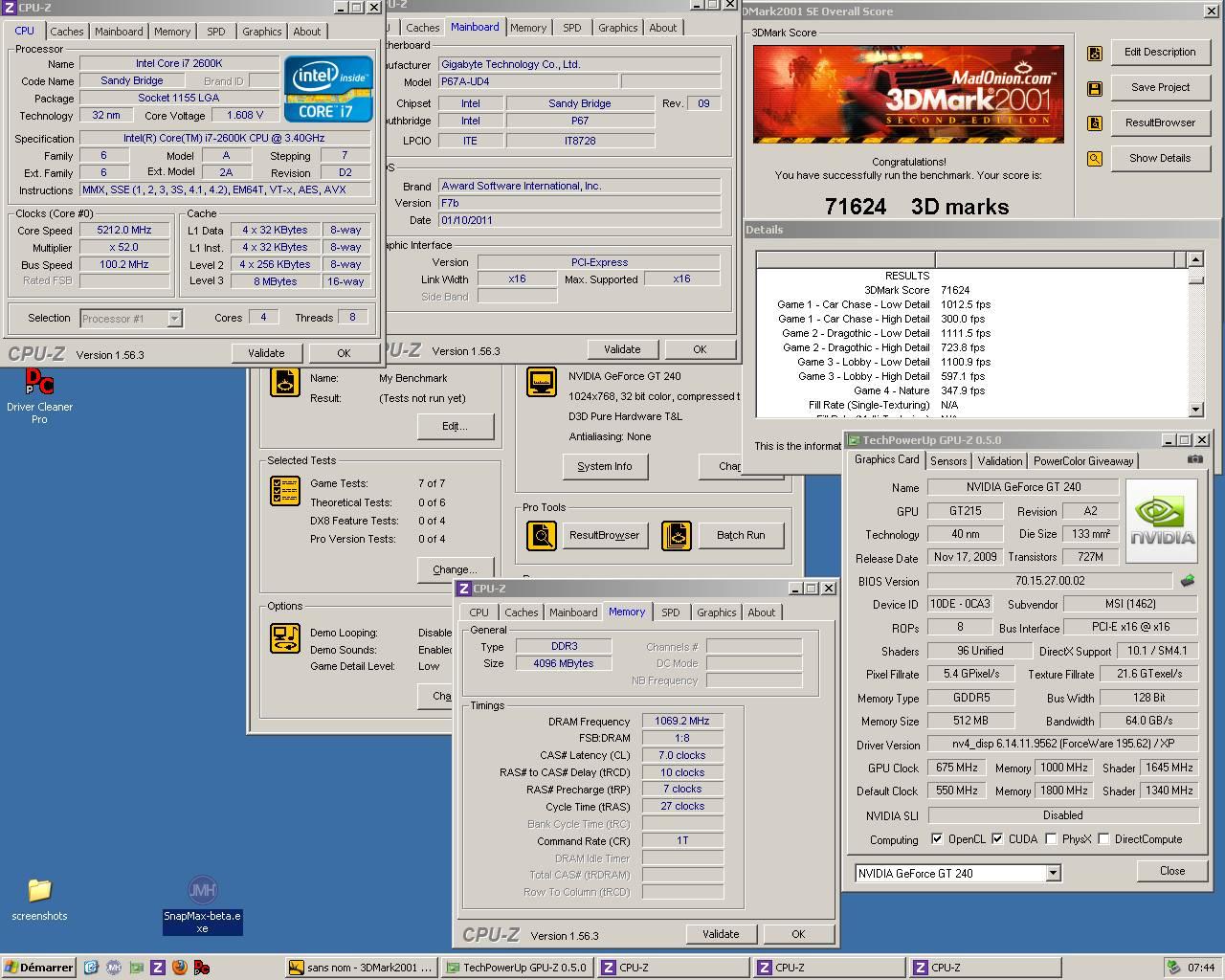Click the Batch Run icon in Pro Tools
The width and height of the screenshot is (1225, 980).
[x=677, y=535]
